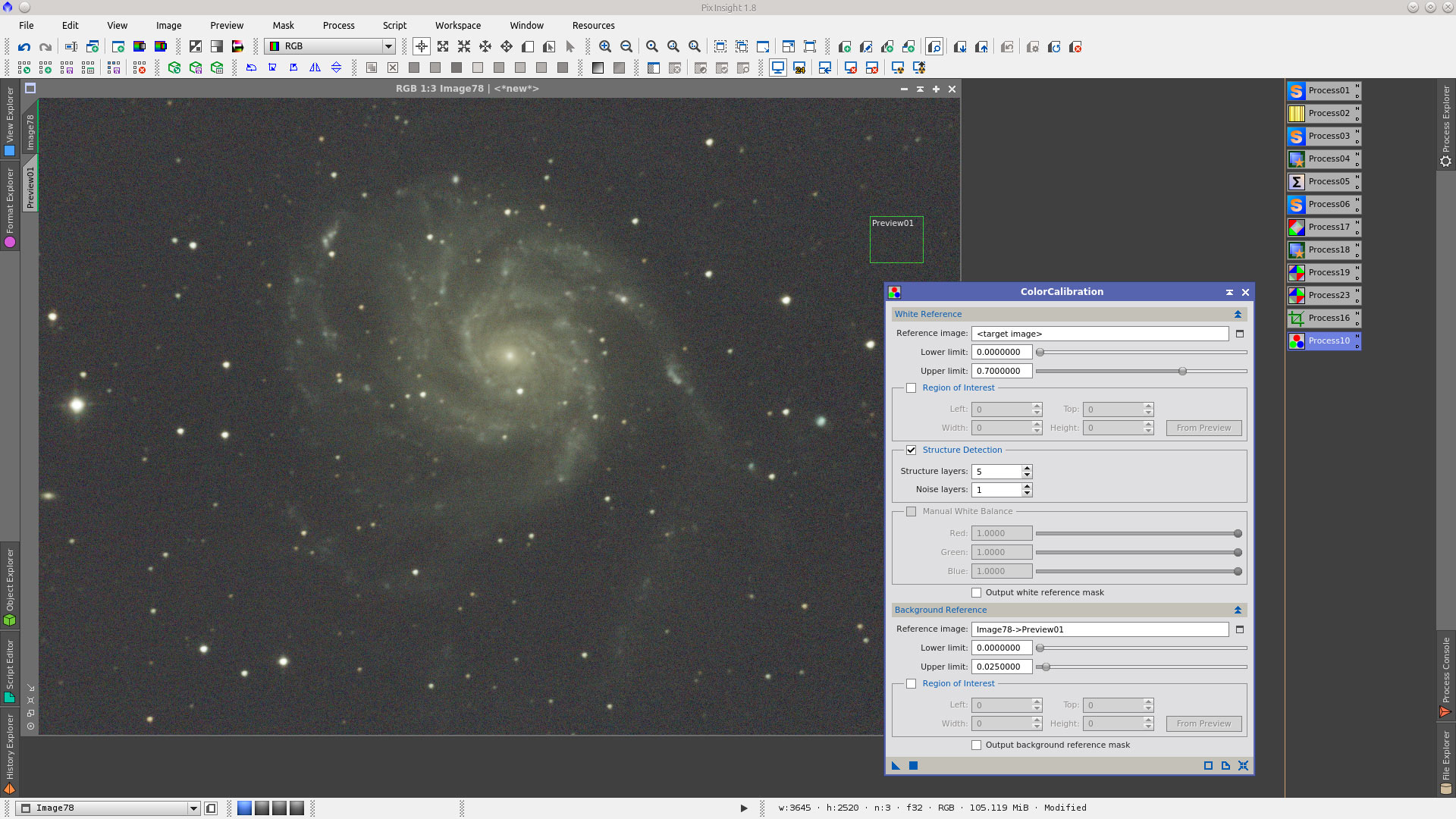Image resolution: width=1456 pixels, height=819 pixels.
Task: Activate the zoom in tool
Action: [x=605, y=46]
